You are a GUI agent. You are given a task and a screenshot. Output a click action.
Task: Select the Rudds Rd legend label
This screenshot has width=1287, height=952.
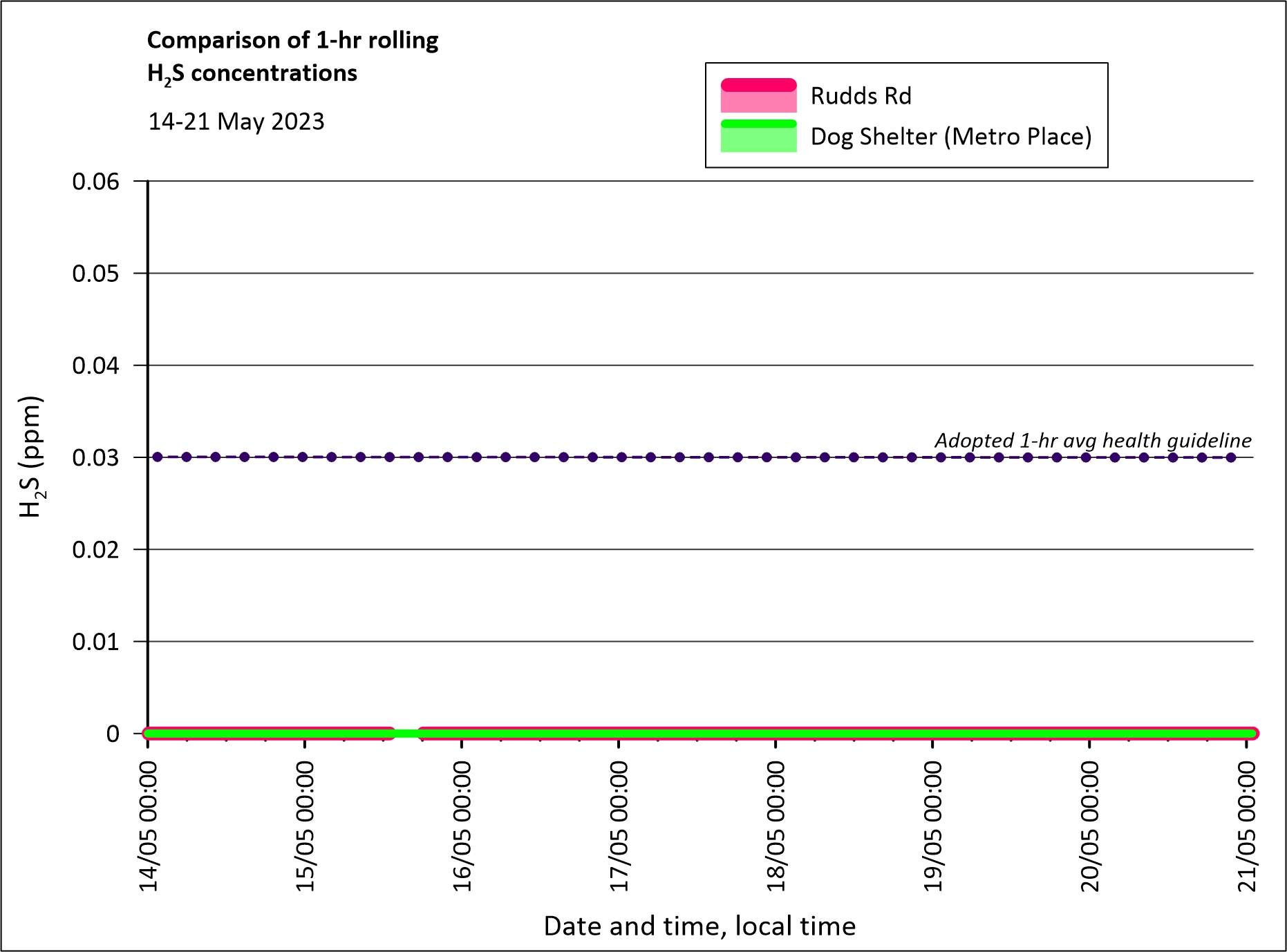coord(861,96)
